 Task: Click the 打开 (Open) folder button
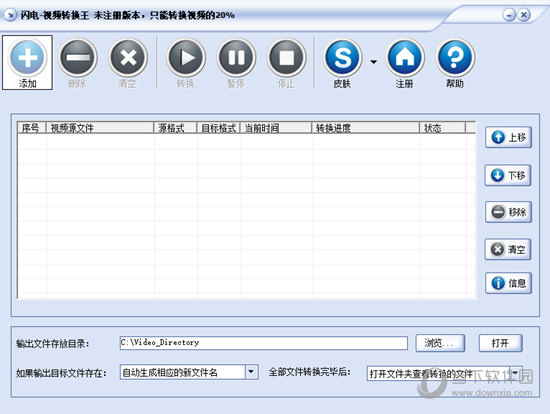coord(501,343)
